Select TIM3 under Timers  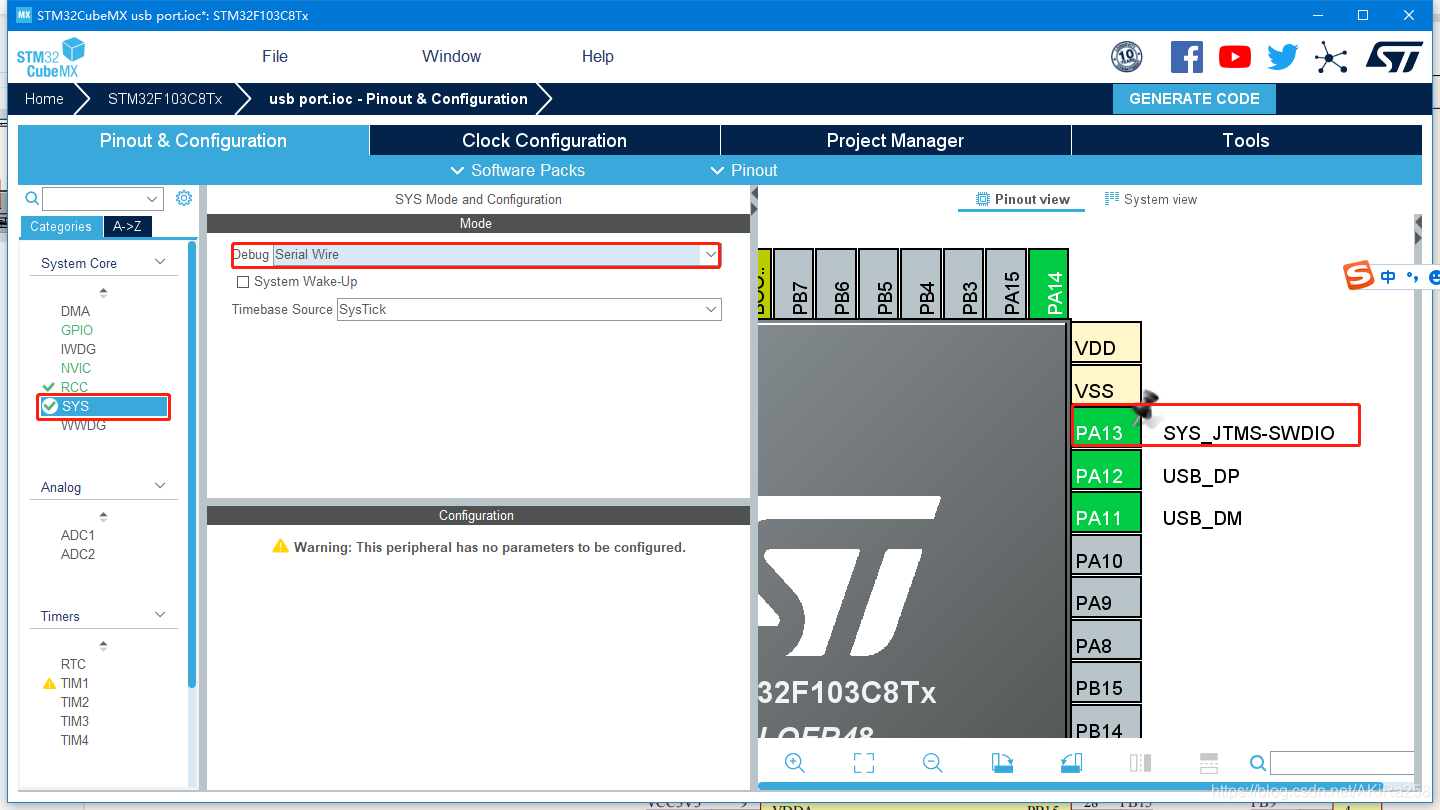click(75, 721)
